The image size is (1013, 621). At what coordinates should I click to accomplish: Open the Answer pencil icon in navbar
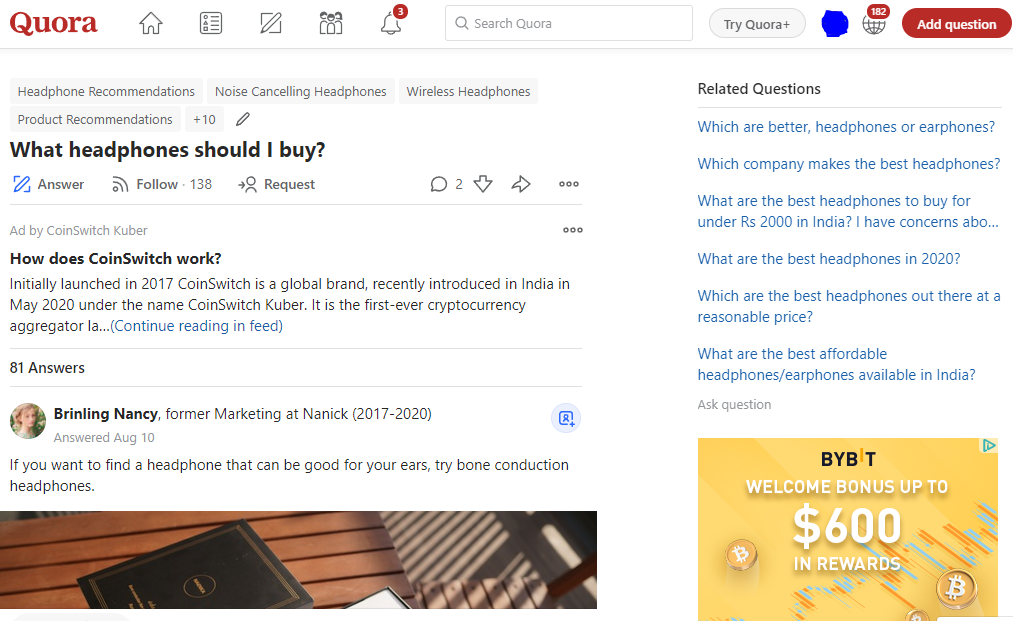pyautogui.click(x=271, y=23)
